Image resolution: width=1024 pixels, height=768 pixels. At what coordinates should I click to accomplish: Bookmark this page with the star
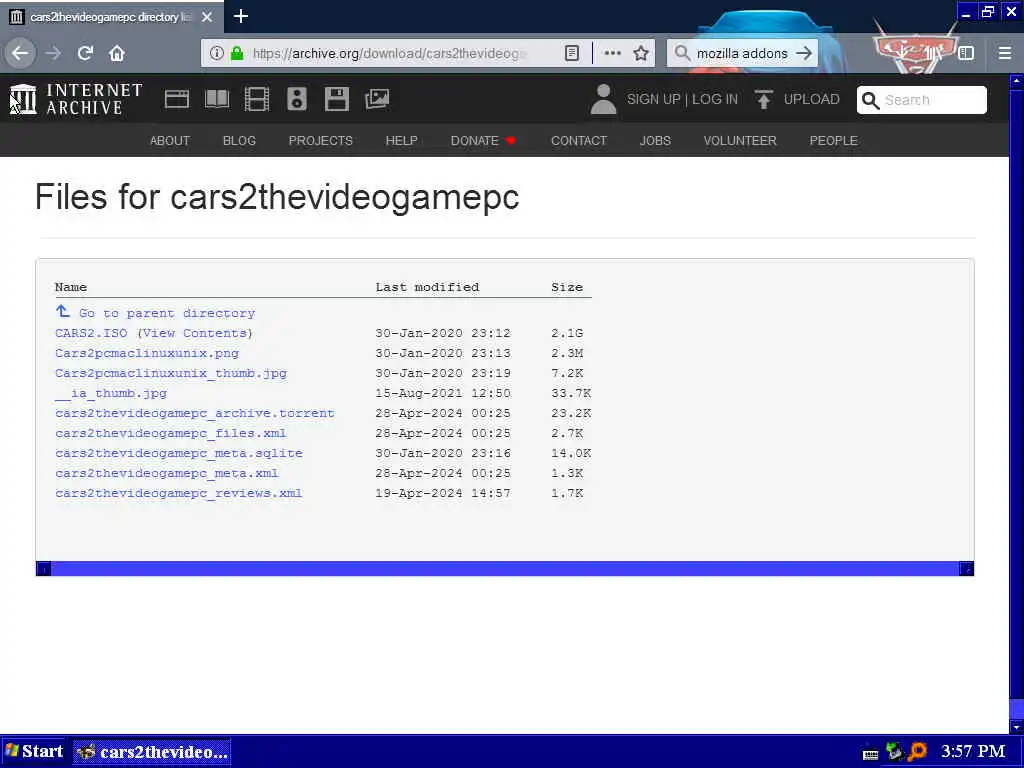point(641,53)
